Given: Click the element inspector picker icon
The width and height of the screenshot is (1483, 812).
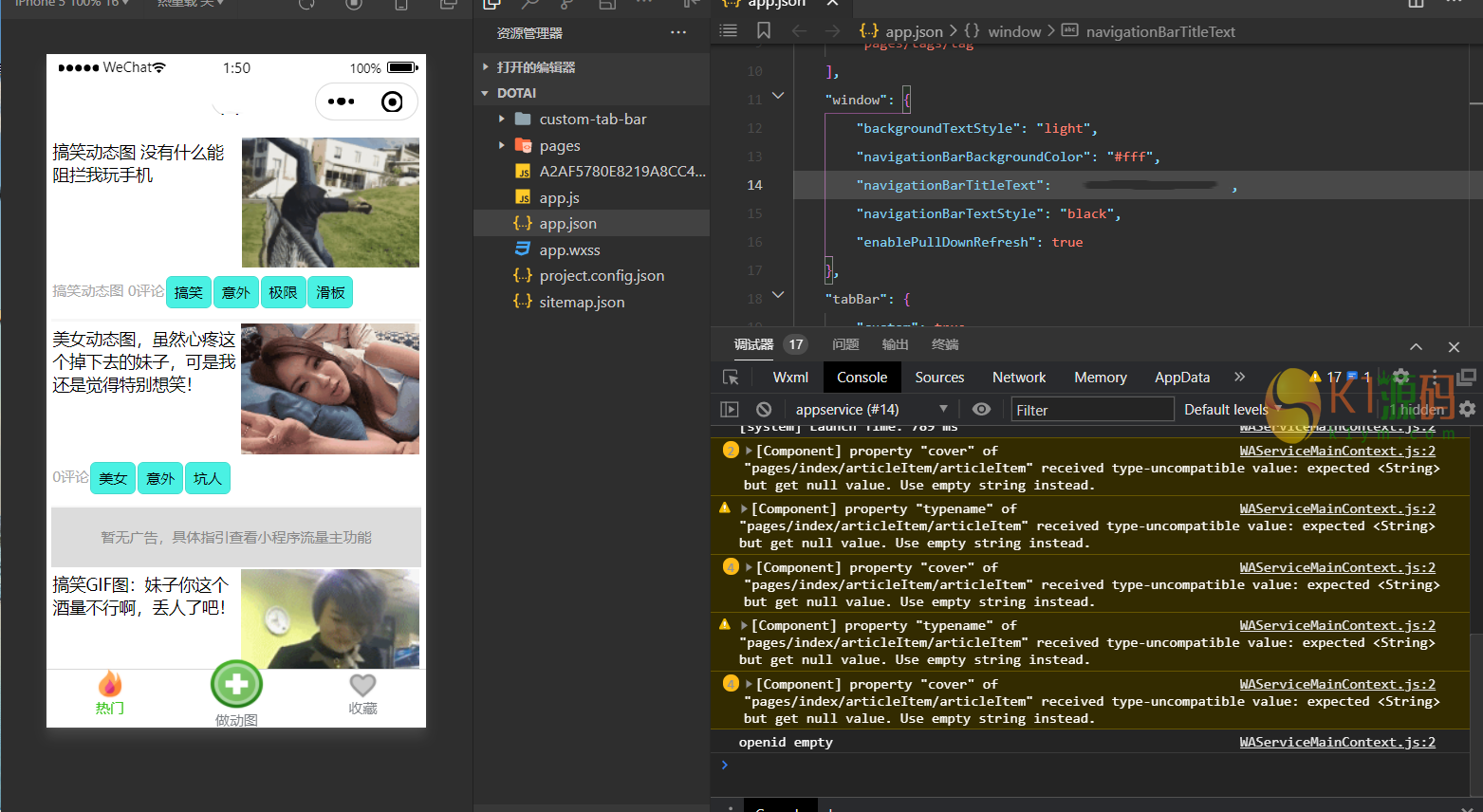Looking at the screenshot, I should coord(731,378).
